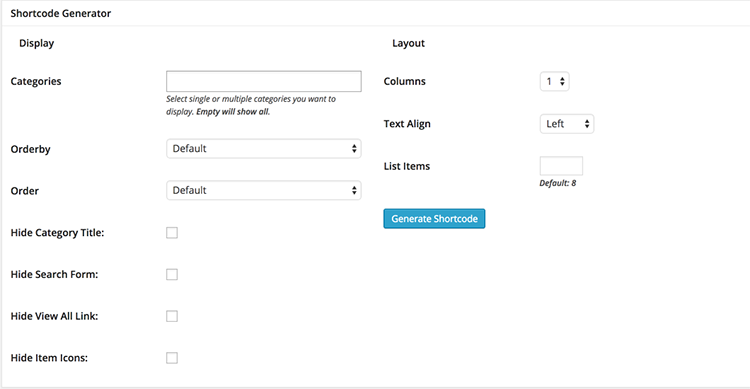Enable Hide View All Link checkbox
This screenshot has width=750, height=389.
pos(172,316)
